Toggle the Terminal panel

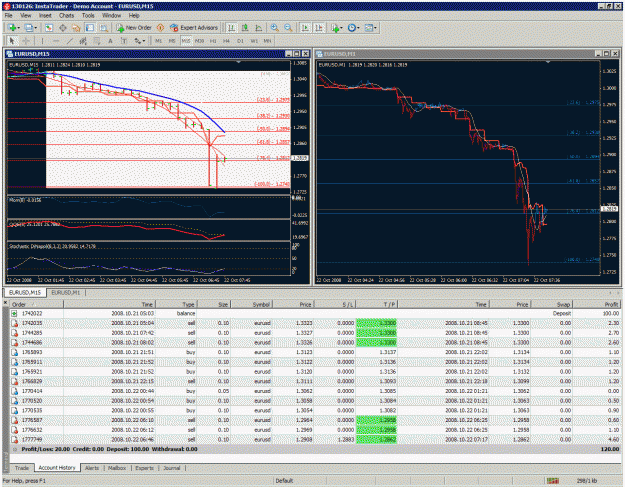[90, 27]
